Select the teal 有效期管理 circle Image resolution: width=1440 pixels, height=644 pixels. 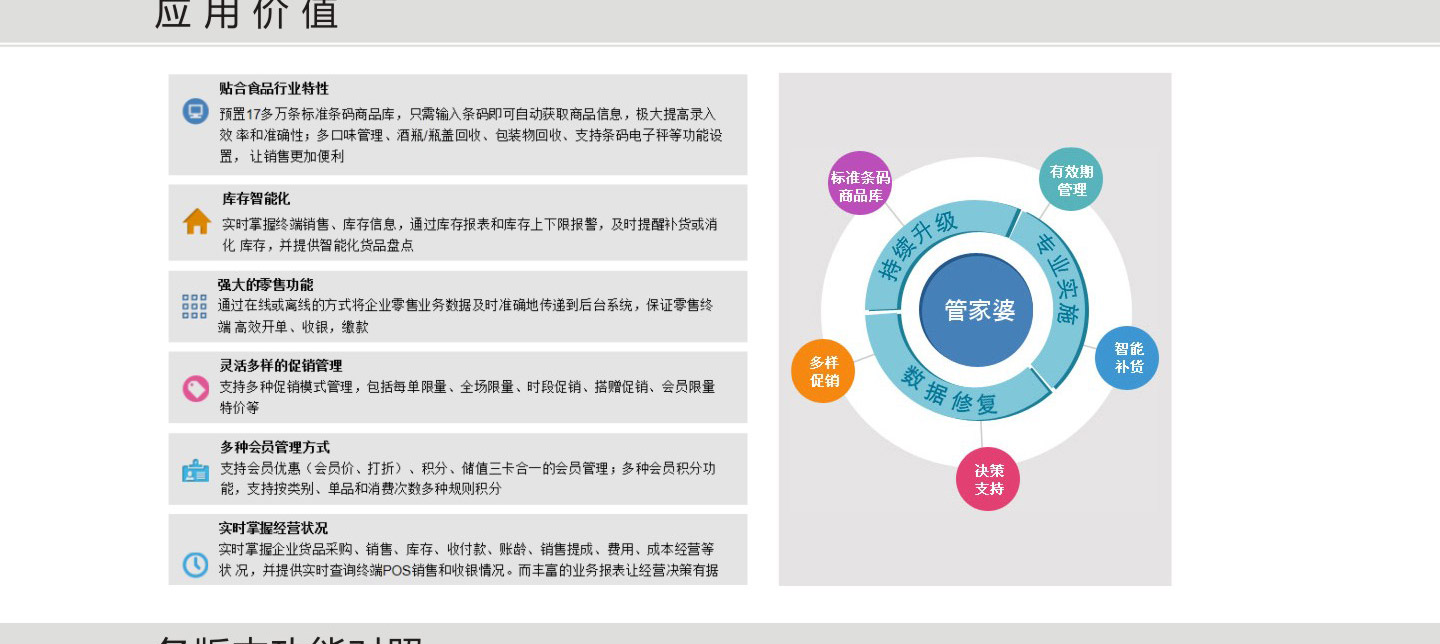pos(1071,179)
